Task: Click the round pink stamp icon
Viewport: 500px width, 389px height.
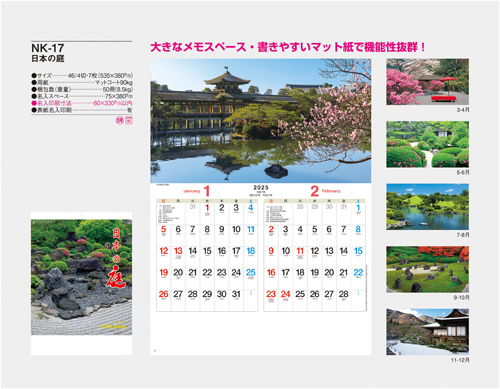Action: (119, 121)
